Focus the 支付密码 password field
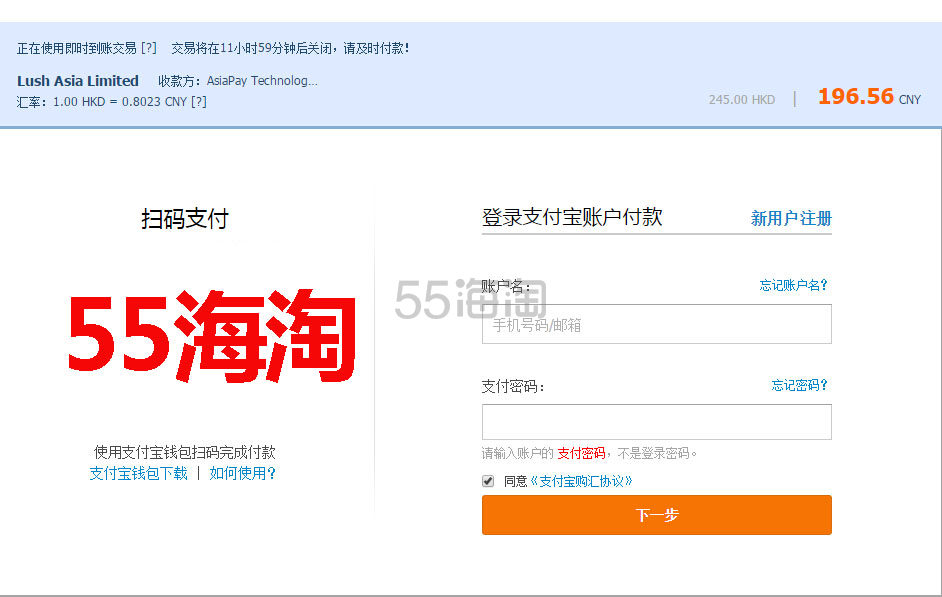Image resolution: width=942 pixels, height=597 pixels. point(657,422)
